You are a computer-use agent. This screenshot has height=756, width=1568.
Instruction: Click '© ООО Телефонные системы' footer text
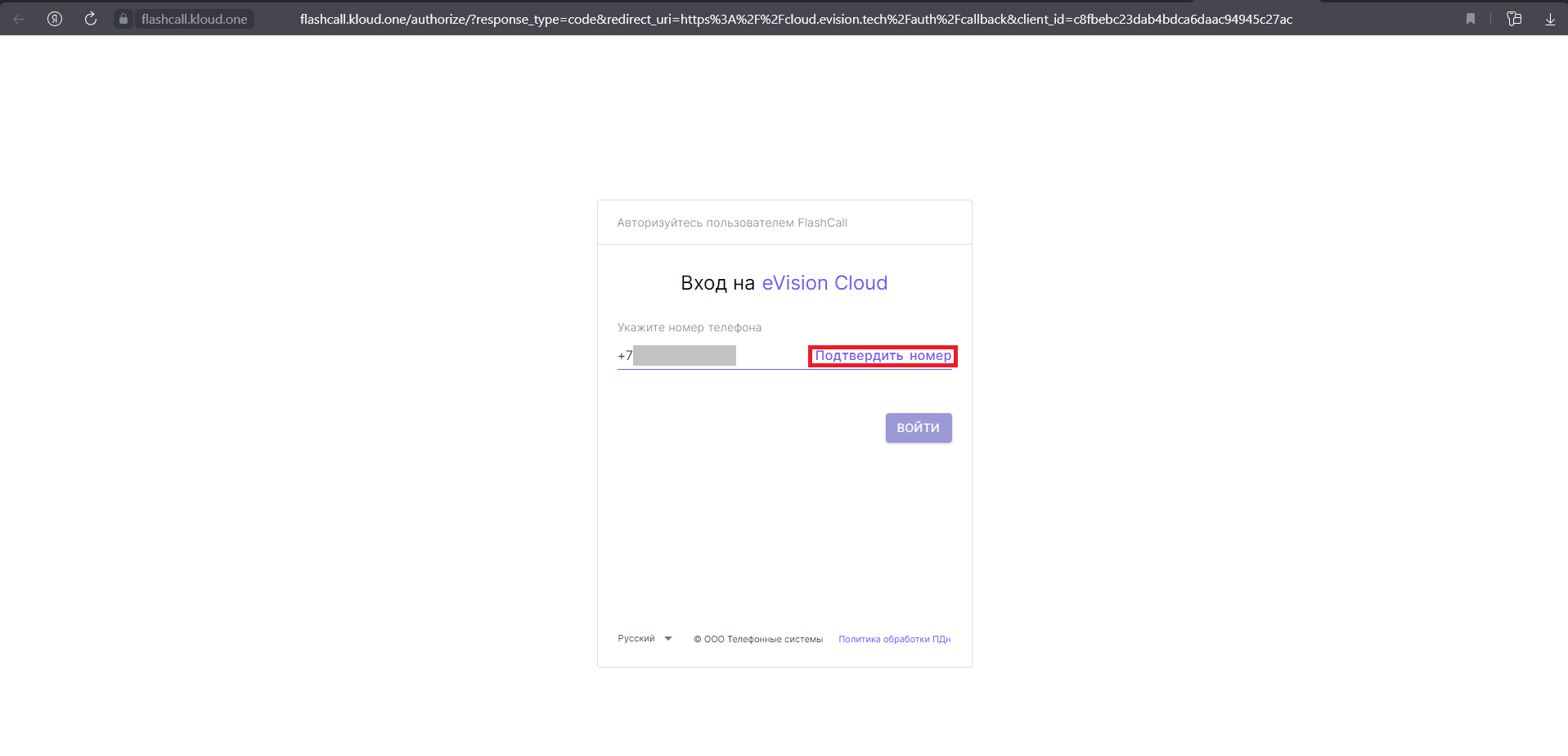pos(758,639)
